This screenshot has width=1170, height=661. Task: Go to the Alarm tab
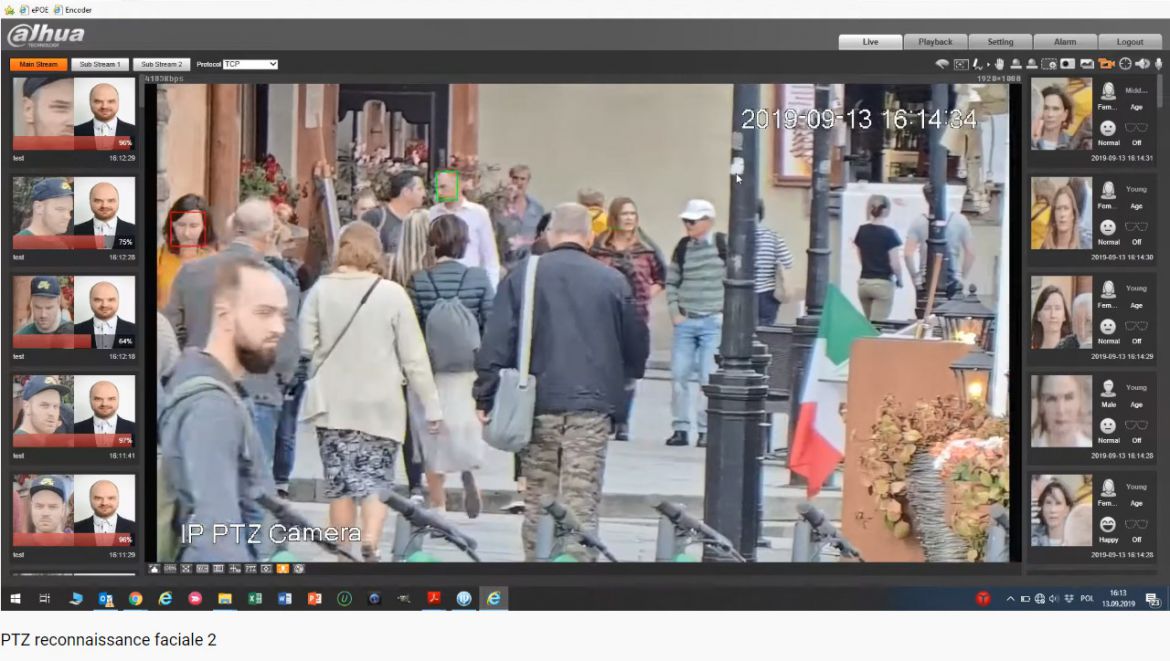[1065, 42]
